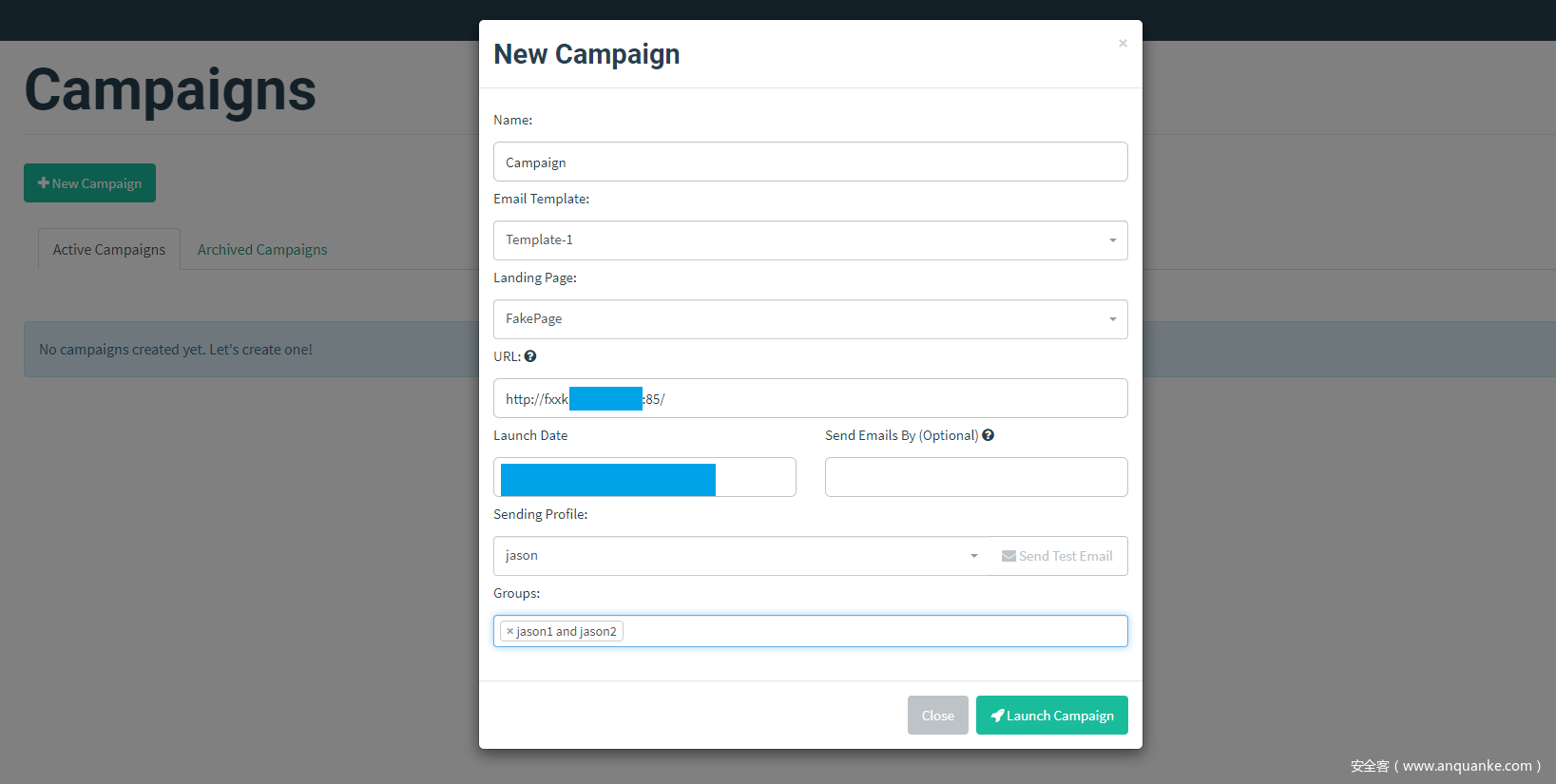Switch to the Archived Campaigns tab
The height and width of the screenshot is (784, 1556).
[x=262, y=250]
